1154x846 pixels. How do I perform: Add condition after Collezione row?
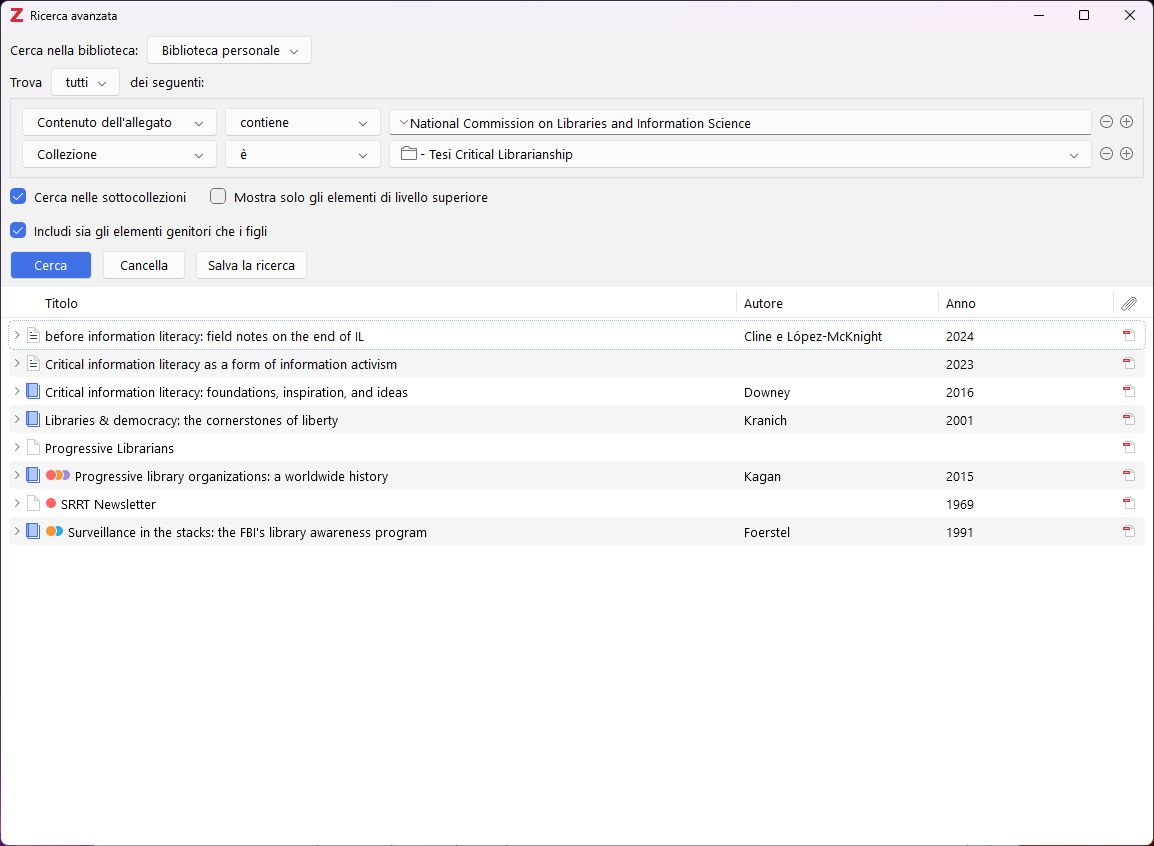click(1127, 154)
